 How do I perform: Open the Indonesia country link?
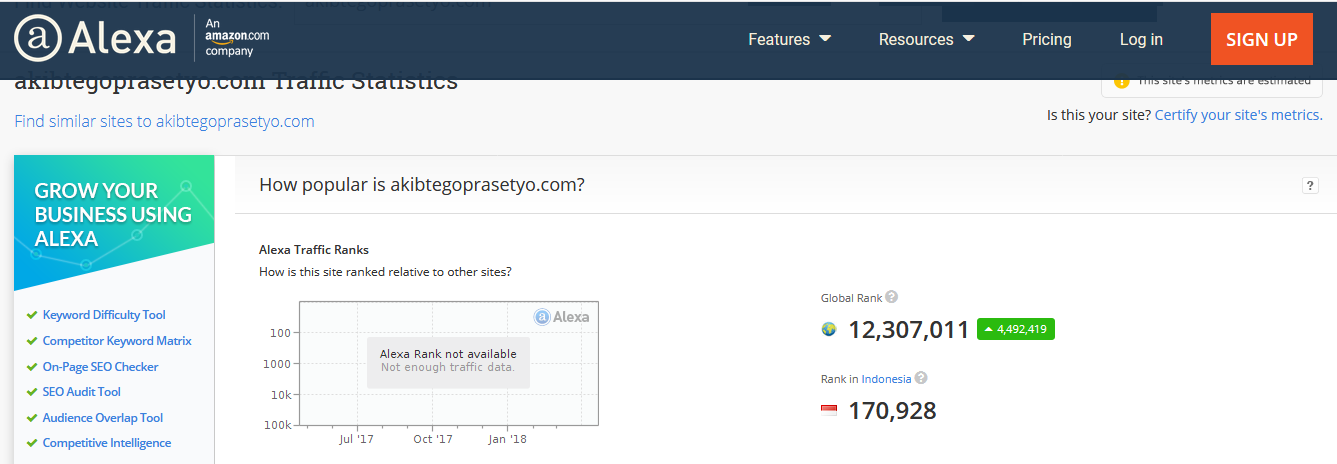pyautogui.click(x=886, y=379)
